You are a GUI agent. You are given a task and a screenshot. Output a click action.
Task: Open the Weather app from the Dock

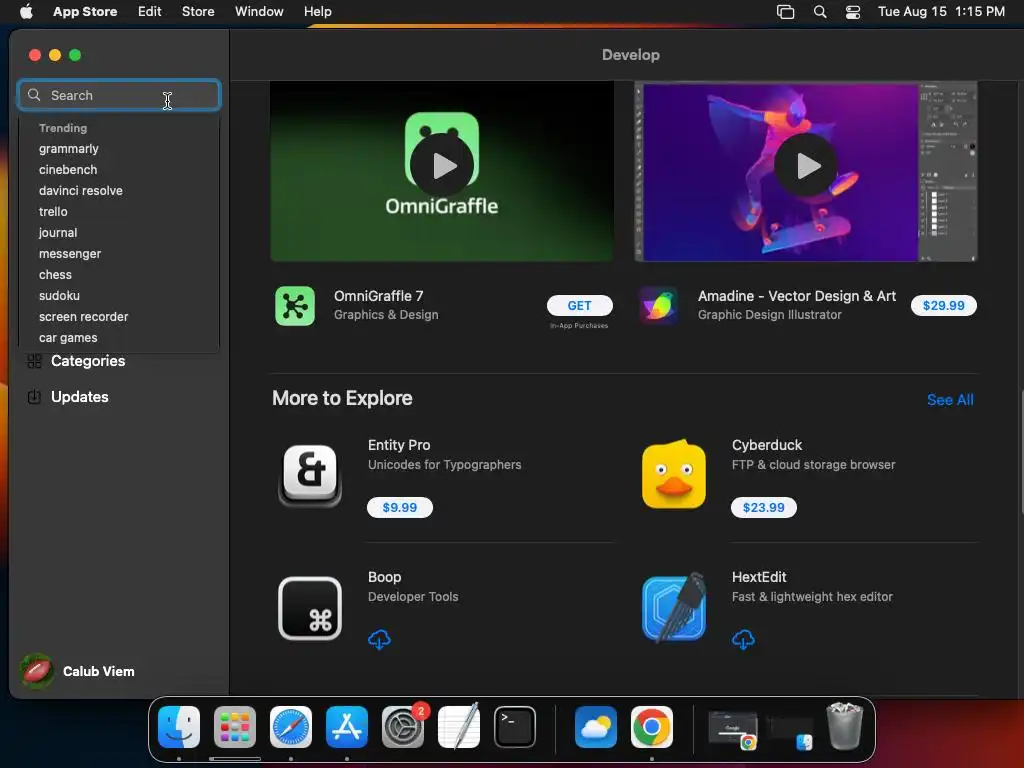coord(596,727)
